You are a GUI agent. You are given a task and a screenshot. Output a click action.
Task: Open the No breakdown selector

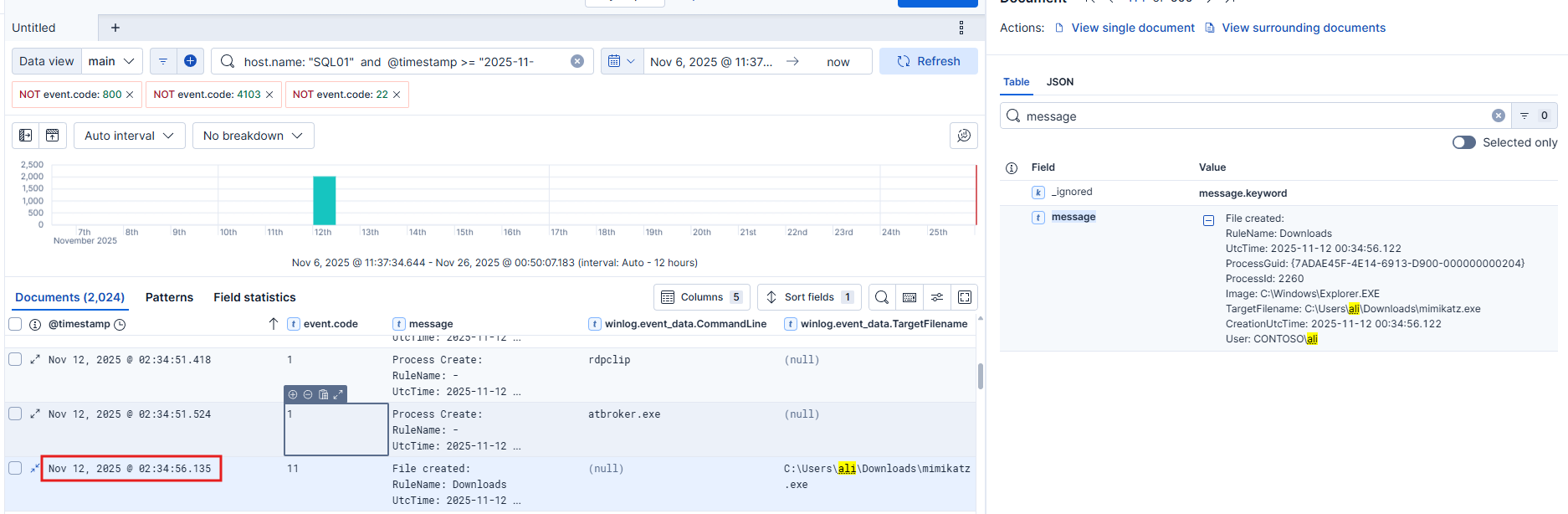pyautogui.click(x=253, y=136)
